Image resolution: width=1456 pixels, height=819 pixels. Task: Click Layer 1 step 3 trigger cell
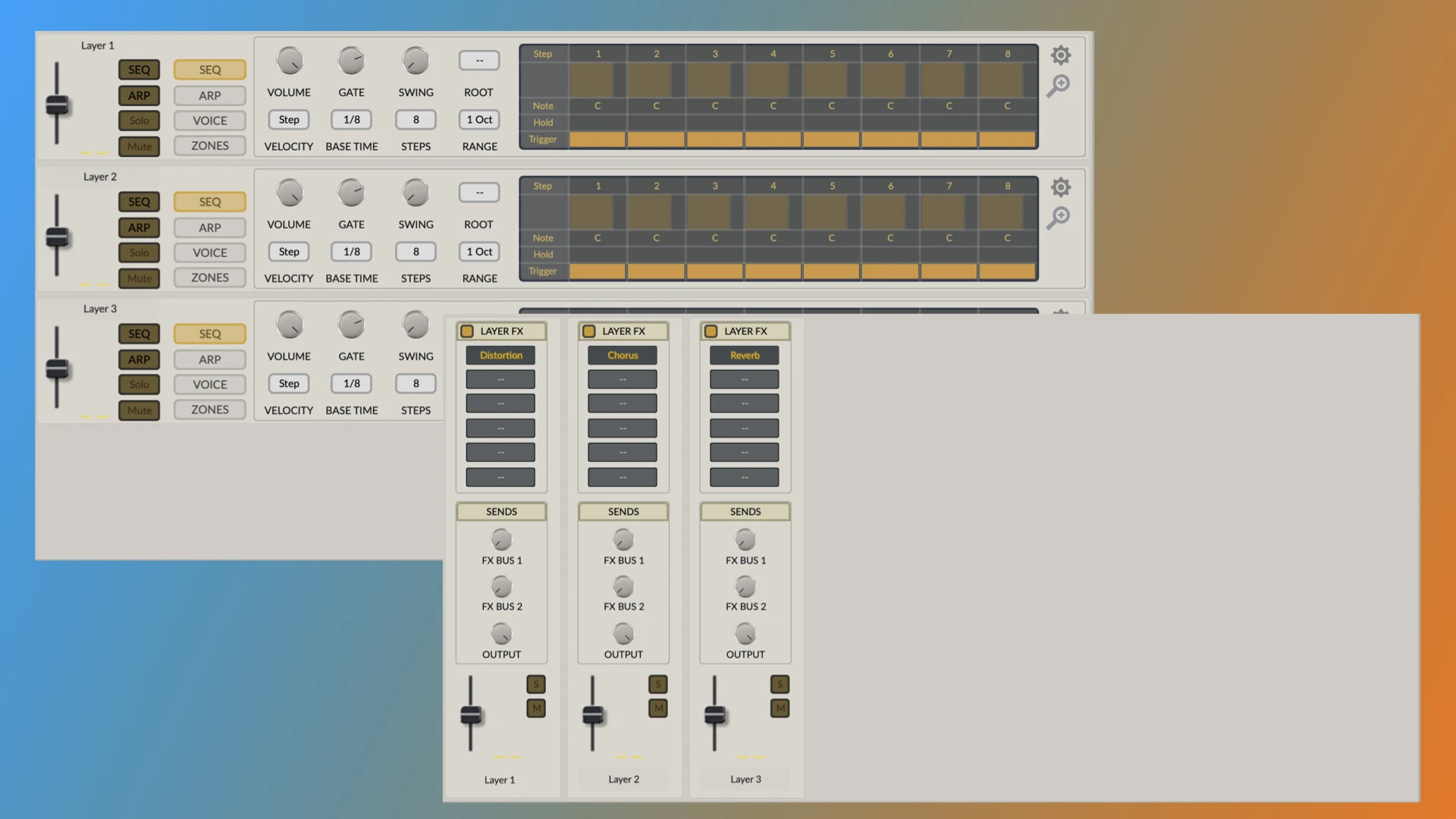pos(714,140)
